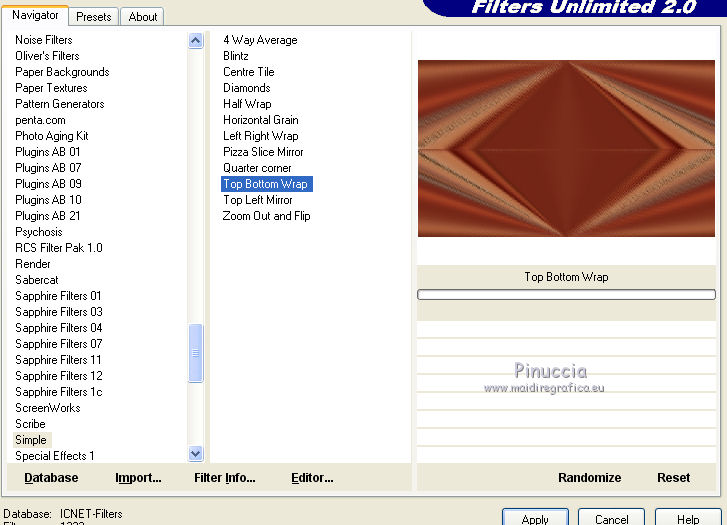Choose the 4 Way Average filter
727x525 pixels.
(x=260, y=40)
